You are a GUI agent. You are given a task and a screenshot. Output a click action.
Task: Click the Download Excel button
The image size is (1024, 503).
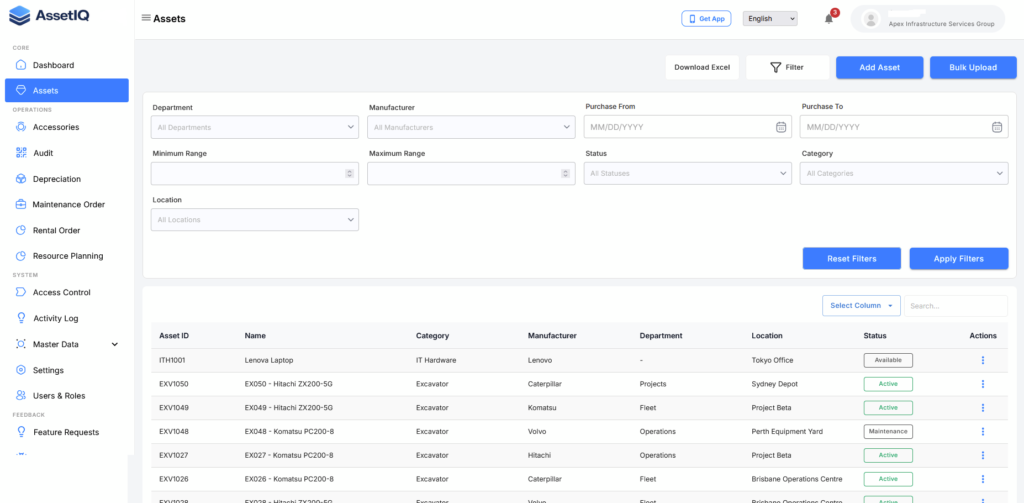(x=702, y=67)
